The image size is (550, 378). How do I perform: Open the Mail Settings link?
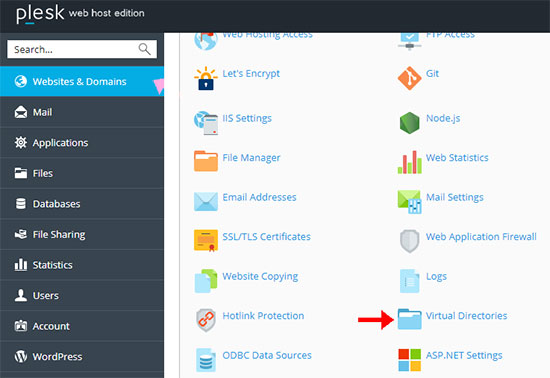click(x=455, y=197)
